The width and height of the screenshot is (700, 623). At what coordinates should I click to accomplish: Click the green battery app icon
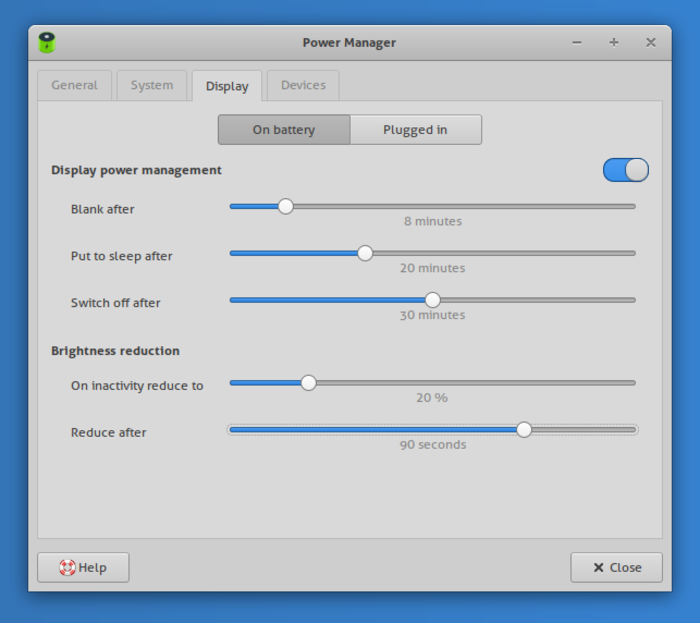[x=47, y=43]
